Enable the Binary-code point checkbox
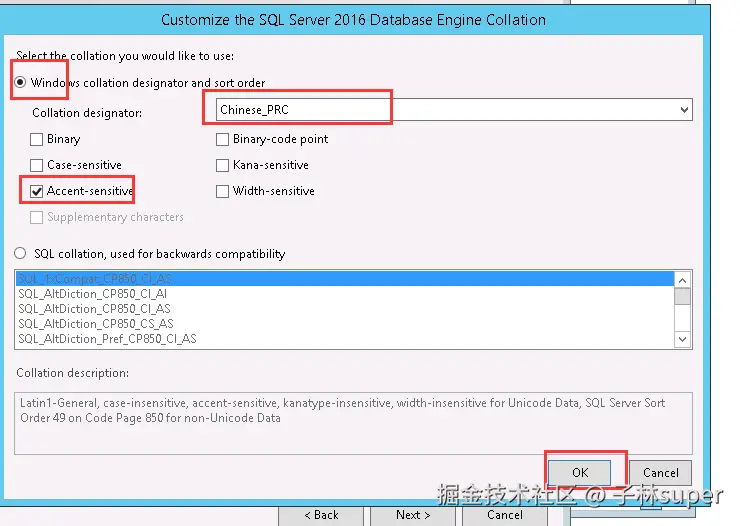Viewport: 740px width, 526px height. coord(222,140)
